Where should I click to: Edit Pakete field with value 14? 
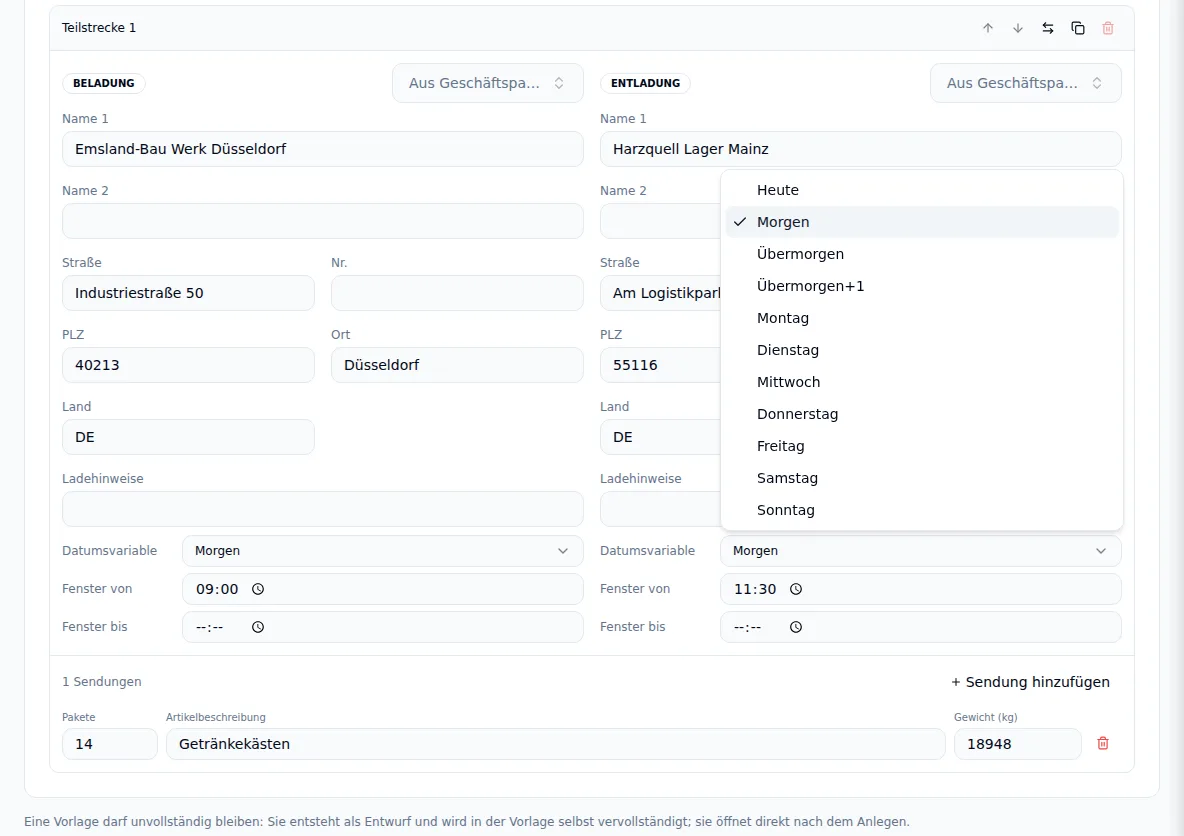(x=109, y=744)
